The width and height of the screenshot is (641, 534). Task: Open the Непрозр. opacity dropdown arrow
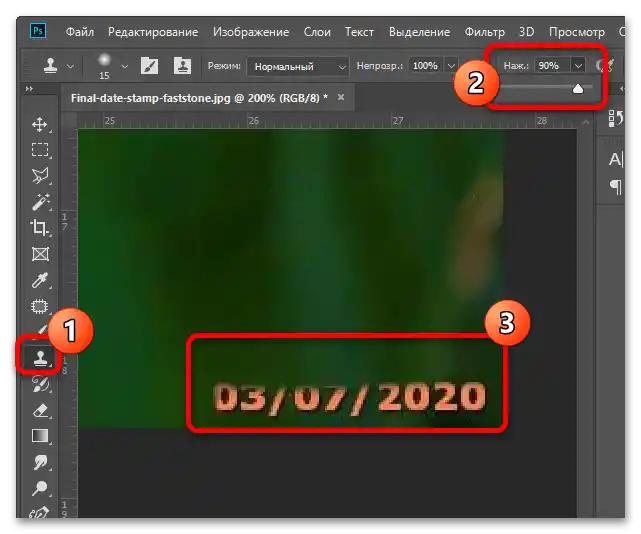pos(451,65)
